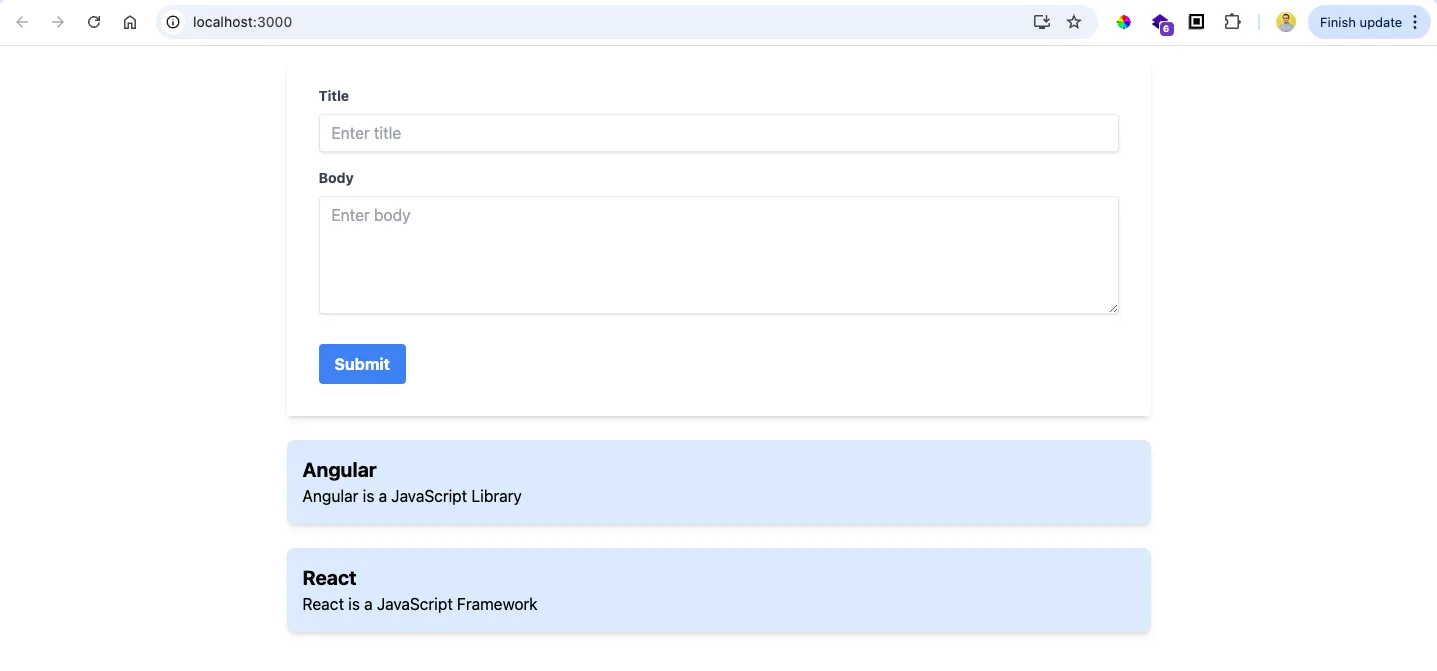The height and width of the screenshot is (671, 1437).
Task: Open the Chrome profile avatar
Action: click(x=1286, y=22)
